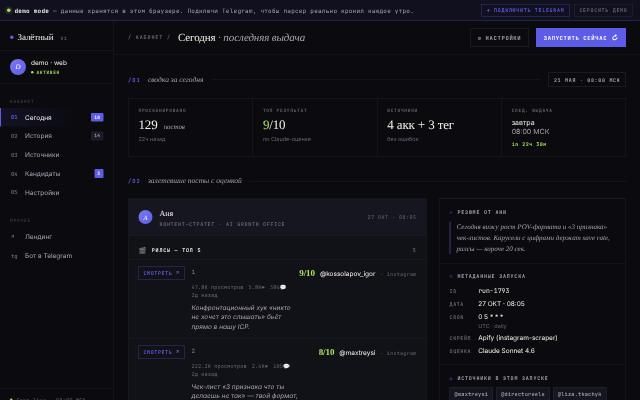Click the Залётный logo in sidebar
Viewport: 640px width, 400px height.
(35, 37)
